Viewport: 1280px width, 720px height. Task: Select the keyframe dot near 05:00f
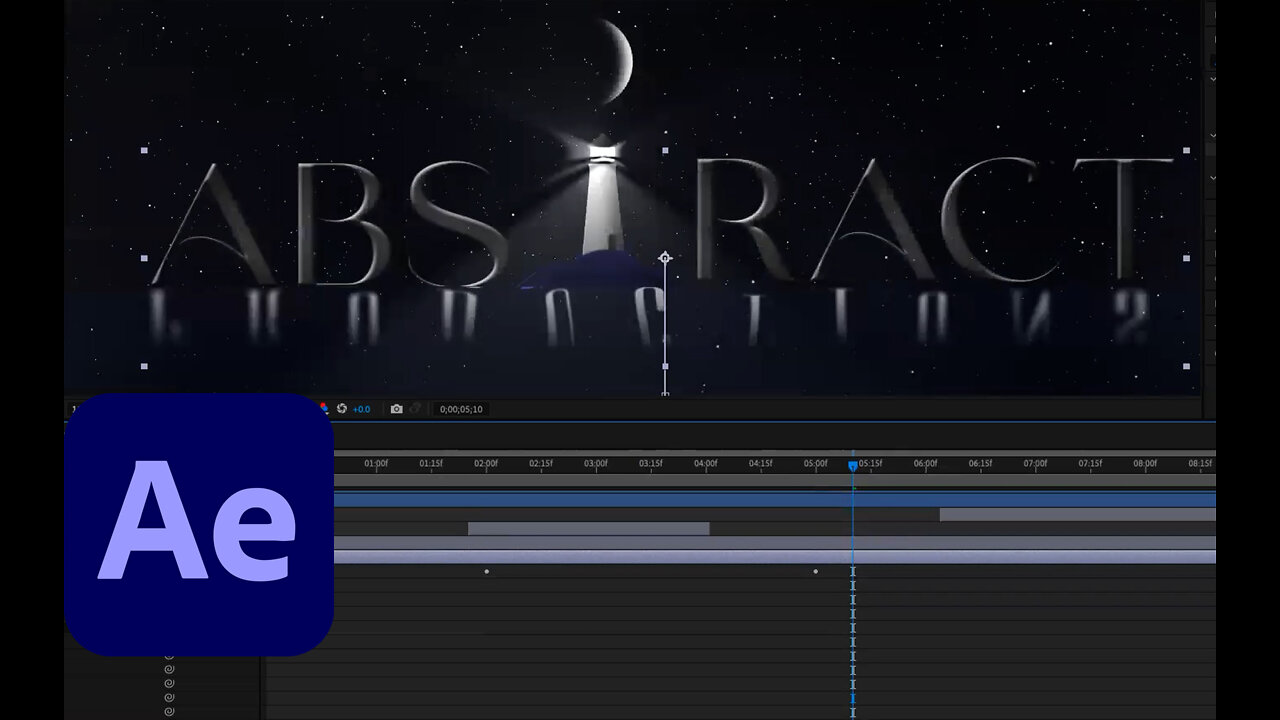[x=815, y=571]
